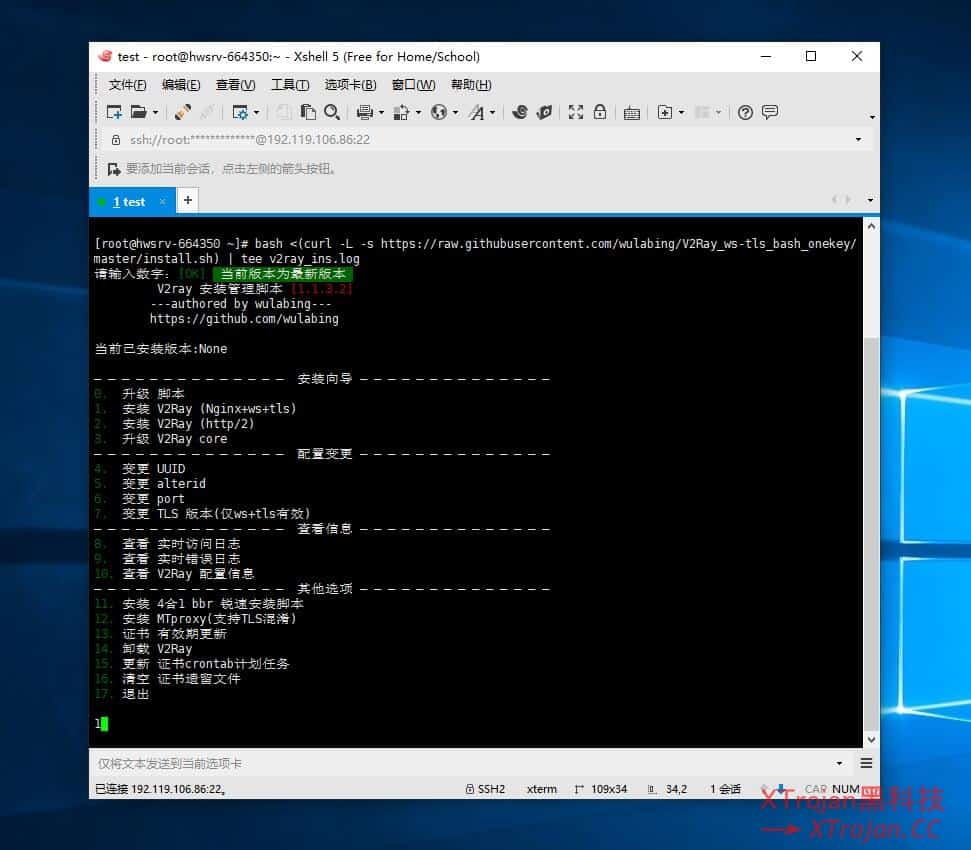Expand the Open Session dropdown arrow

point(155,113)
